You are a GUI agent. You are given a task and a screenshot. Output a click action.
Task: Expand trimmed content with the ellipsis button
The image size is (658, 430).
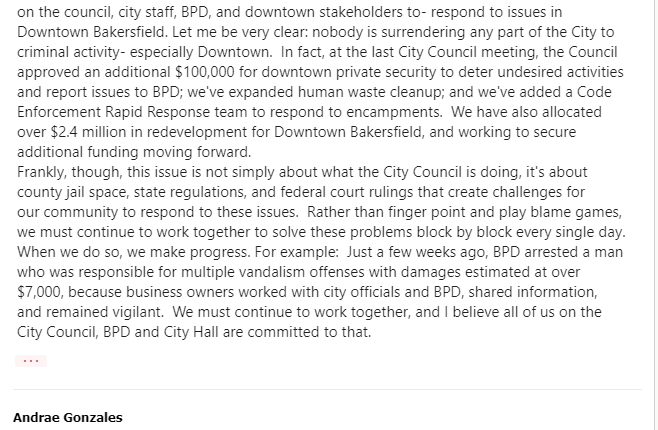[31, 360]
